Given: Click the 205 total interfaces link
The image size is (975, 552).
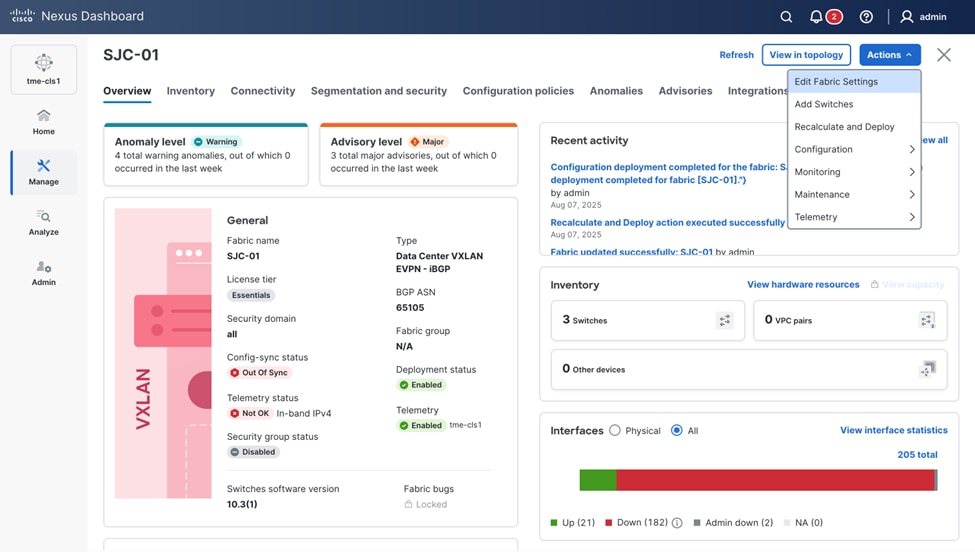Looking at the screenshot, I should pyautogui.click(x=917, y=454).
